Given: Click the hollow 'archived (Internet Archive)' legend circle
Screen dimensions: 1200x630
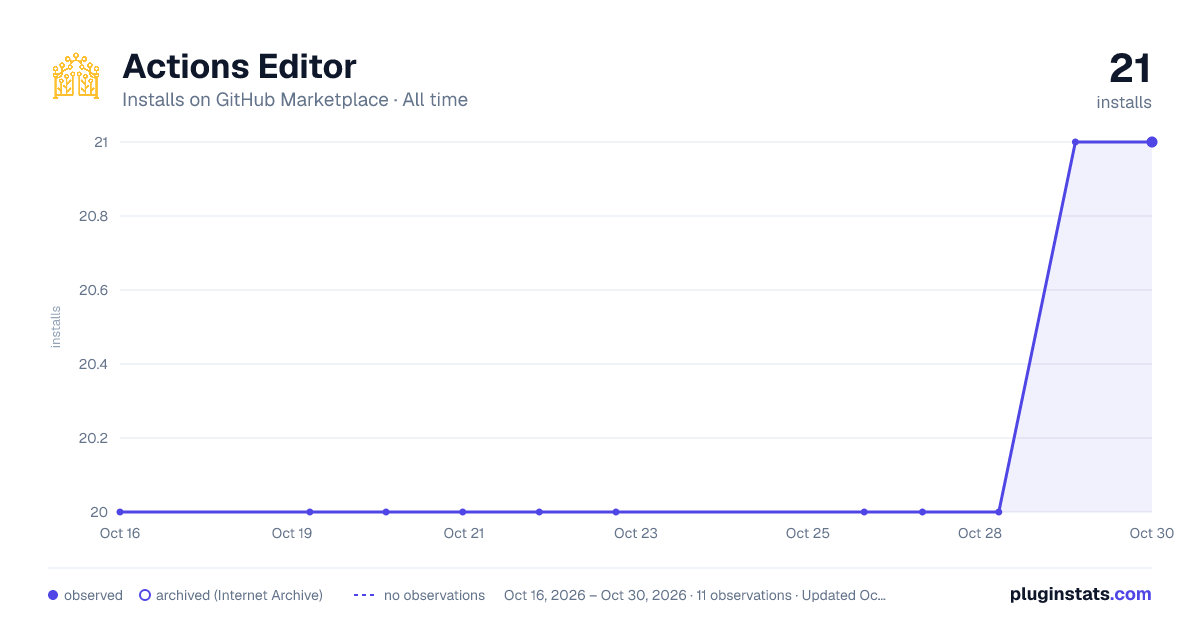Looking at the screenshot, I should point(145,595).
